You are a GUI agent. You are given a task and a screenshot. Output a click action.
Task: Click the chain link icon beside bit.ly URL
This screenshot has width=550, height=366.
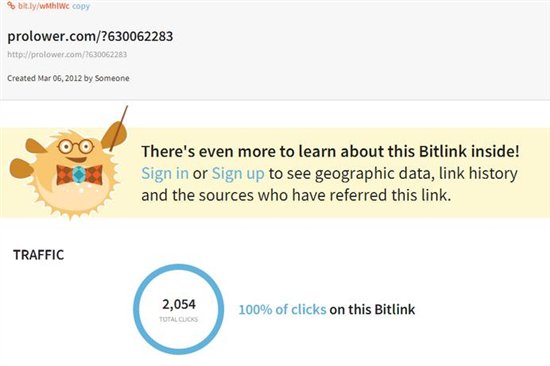[x=11, y=6]
